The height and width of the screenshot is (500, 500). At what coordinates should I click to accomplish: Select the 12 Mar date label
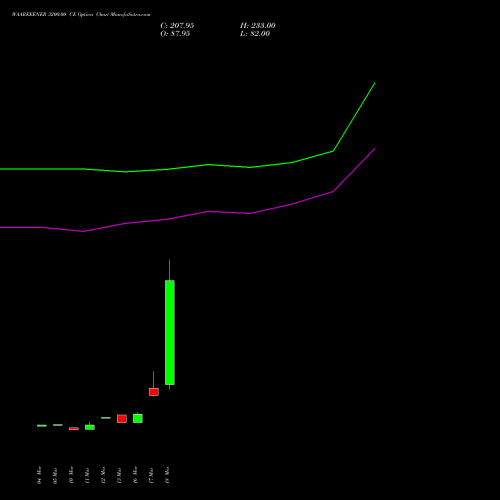click(x=103, y=475)
